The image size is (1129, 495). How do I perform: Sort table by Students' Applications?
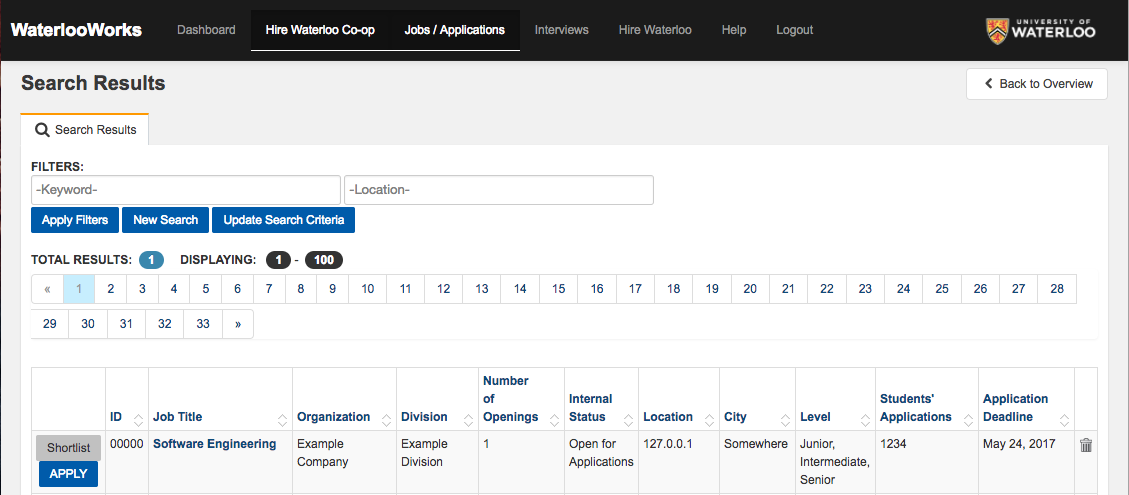[x=968, y=419]
